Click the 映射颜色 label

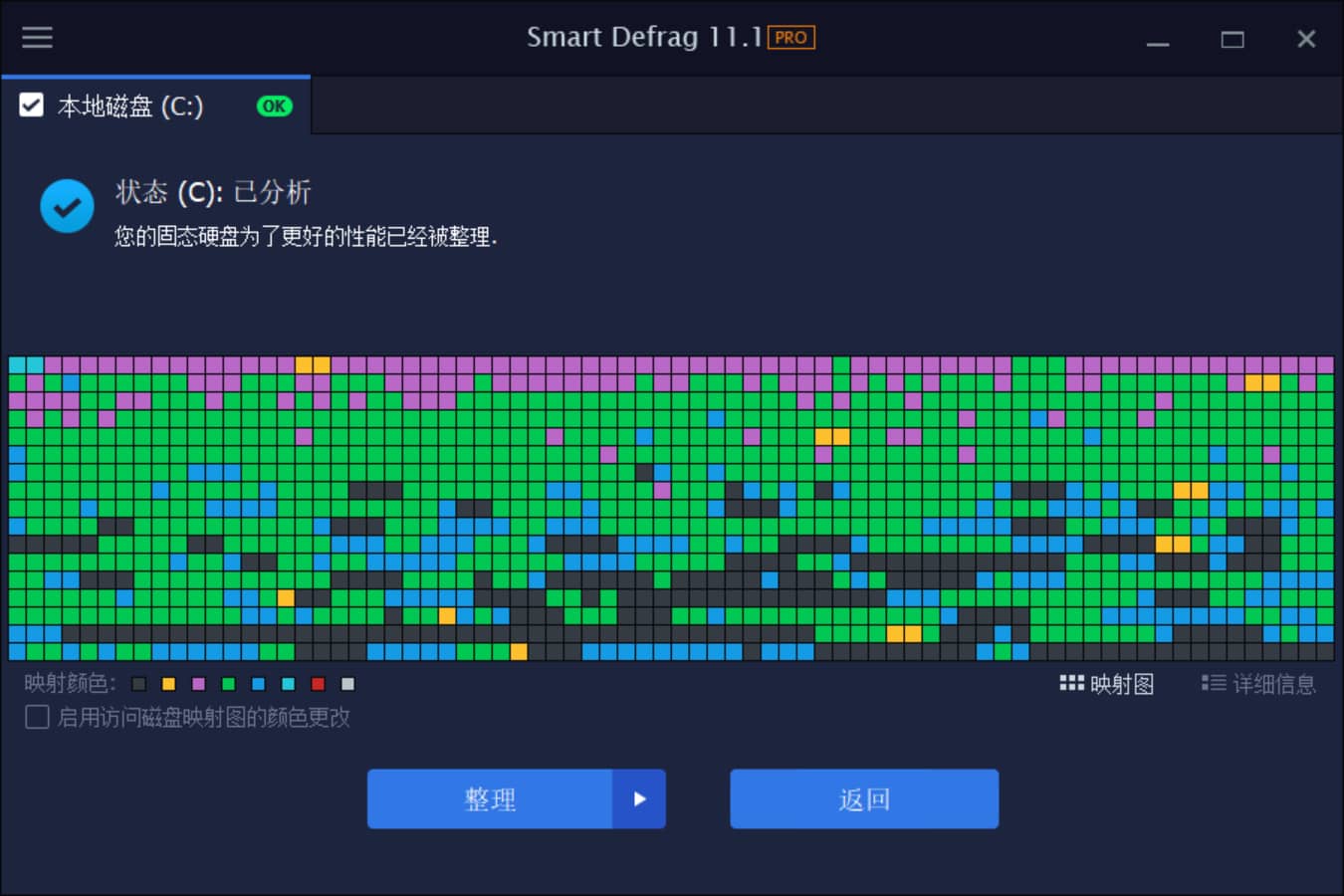(x=70, y=684)
